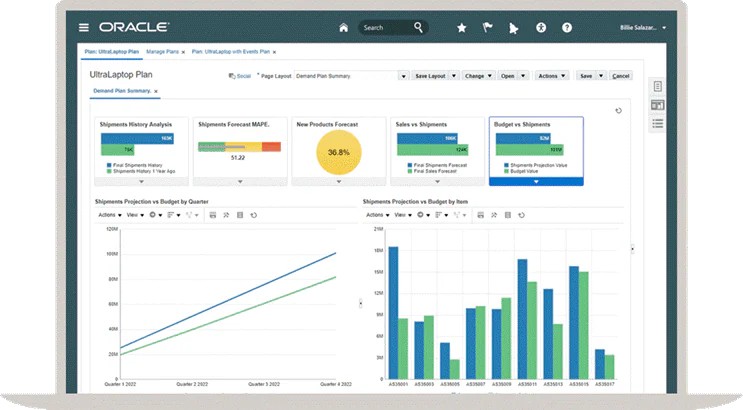The image size is (743, 410).
Task: Close the UltraLaptop with Events Plan tab
Action: click(274, 52)
